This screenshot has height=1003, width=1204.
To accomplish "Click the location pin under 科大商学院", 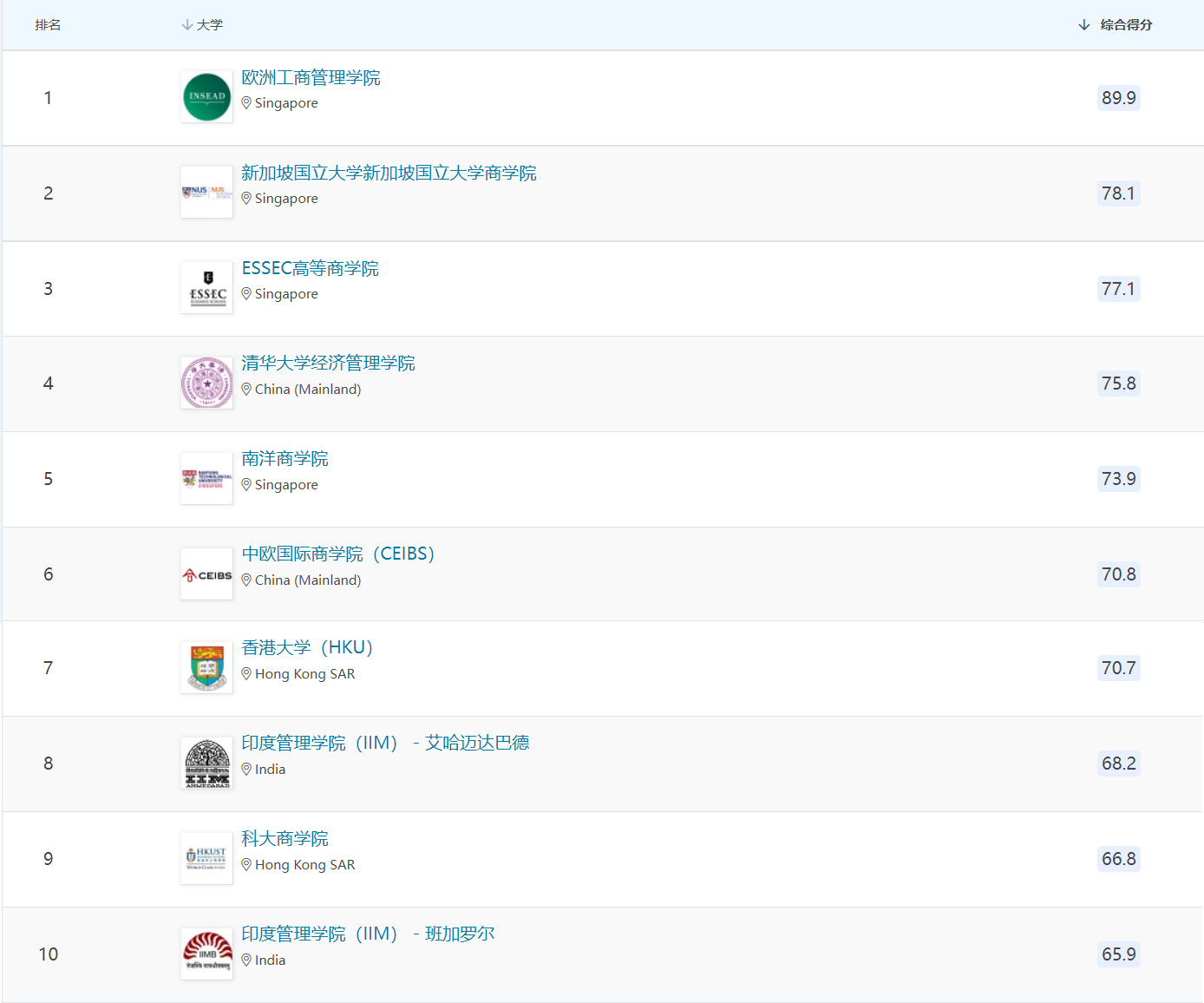I will coord(246,864).
